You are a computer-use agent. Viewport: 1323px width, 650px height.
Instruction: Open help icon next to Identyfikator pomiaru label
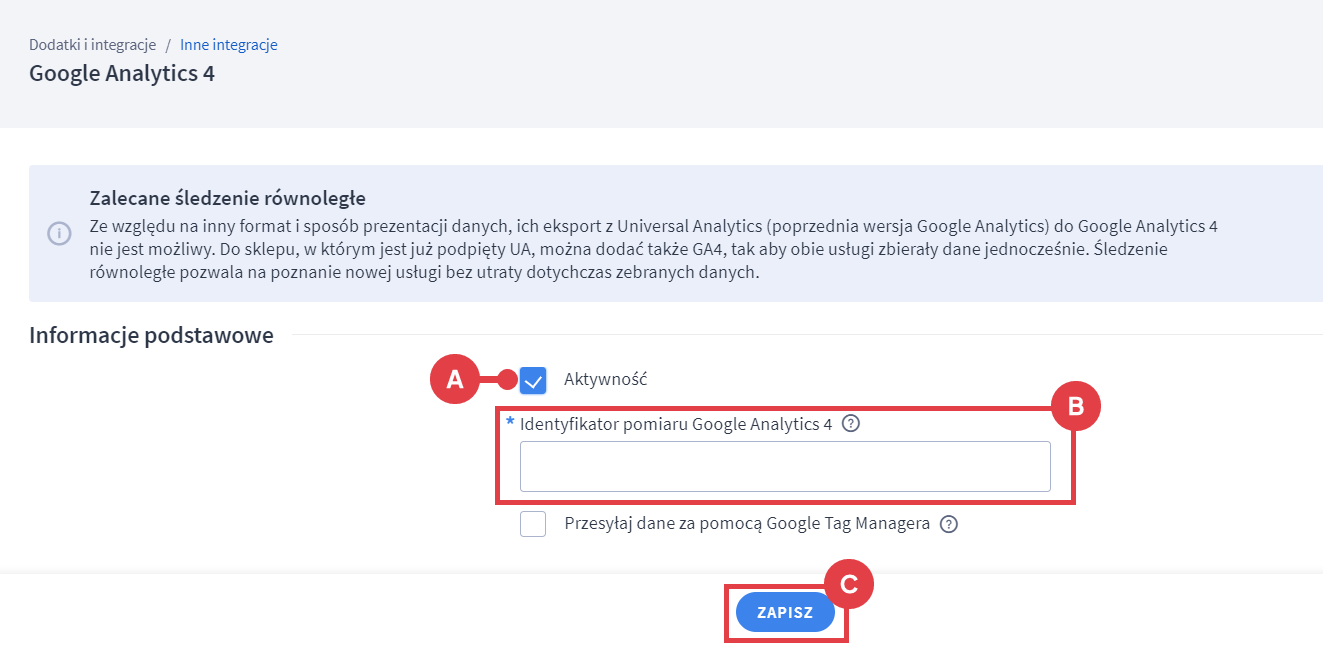851,423
